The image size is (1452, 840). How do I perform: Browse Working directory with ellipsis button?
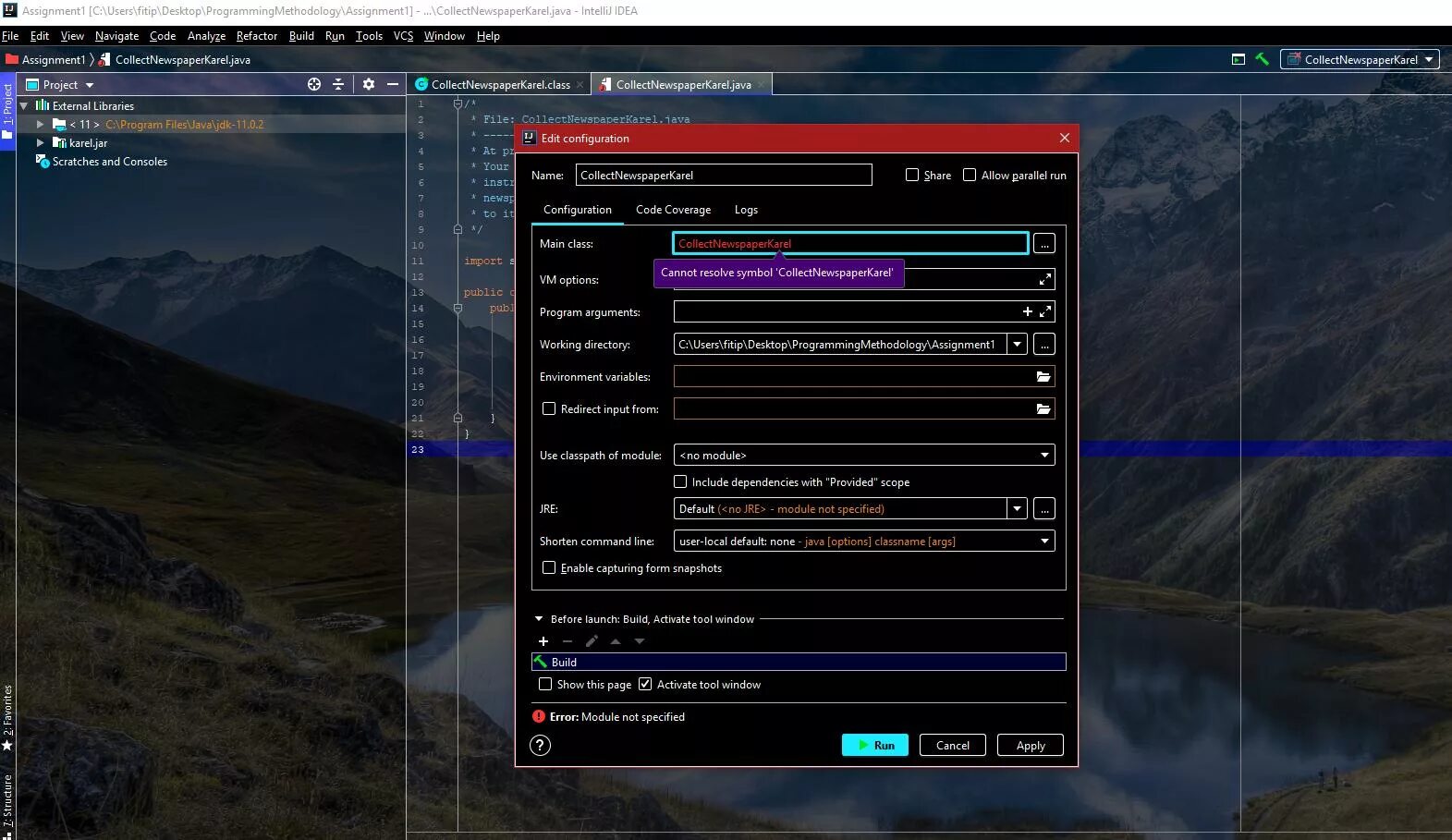coord(1044,345)
